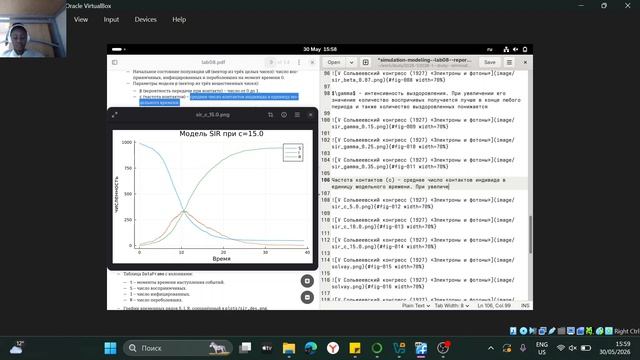Open the GNOME volume status icon
Viewport: 640px width, 360px height.
[516, 49]
